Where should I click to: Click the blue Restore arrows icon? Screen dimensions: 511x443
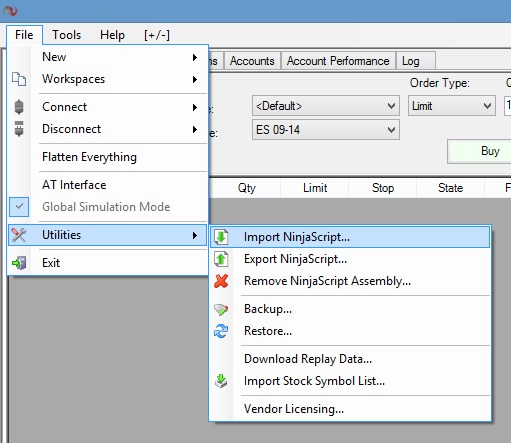tap(221, 331)
